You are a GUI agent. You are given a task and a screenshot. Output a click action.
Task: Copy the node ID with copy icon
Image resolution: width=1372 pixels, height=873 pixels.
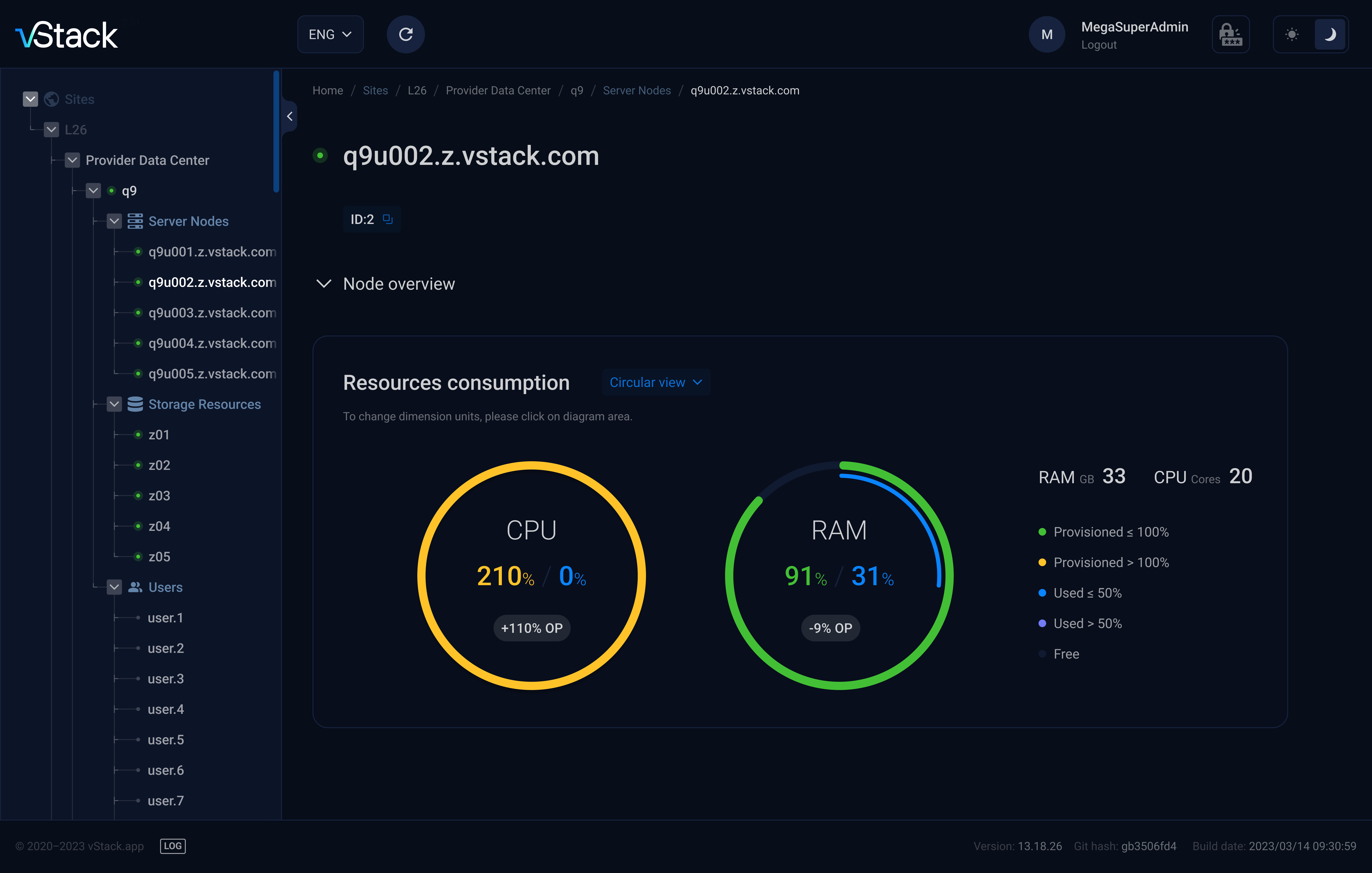click(x=388, y=219)
